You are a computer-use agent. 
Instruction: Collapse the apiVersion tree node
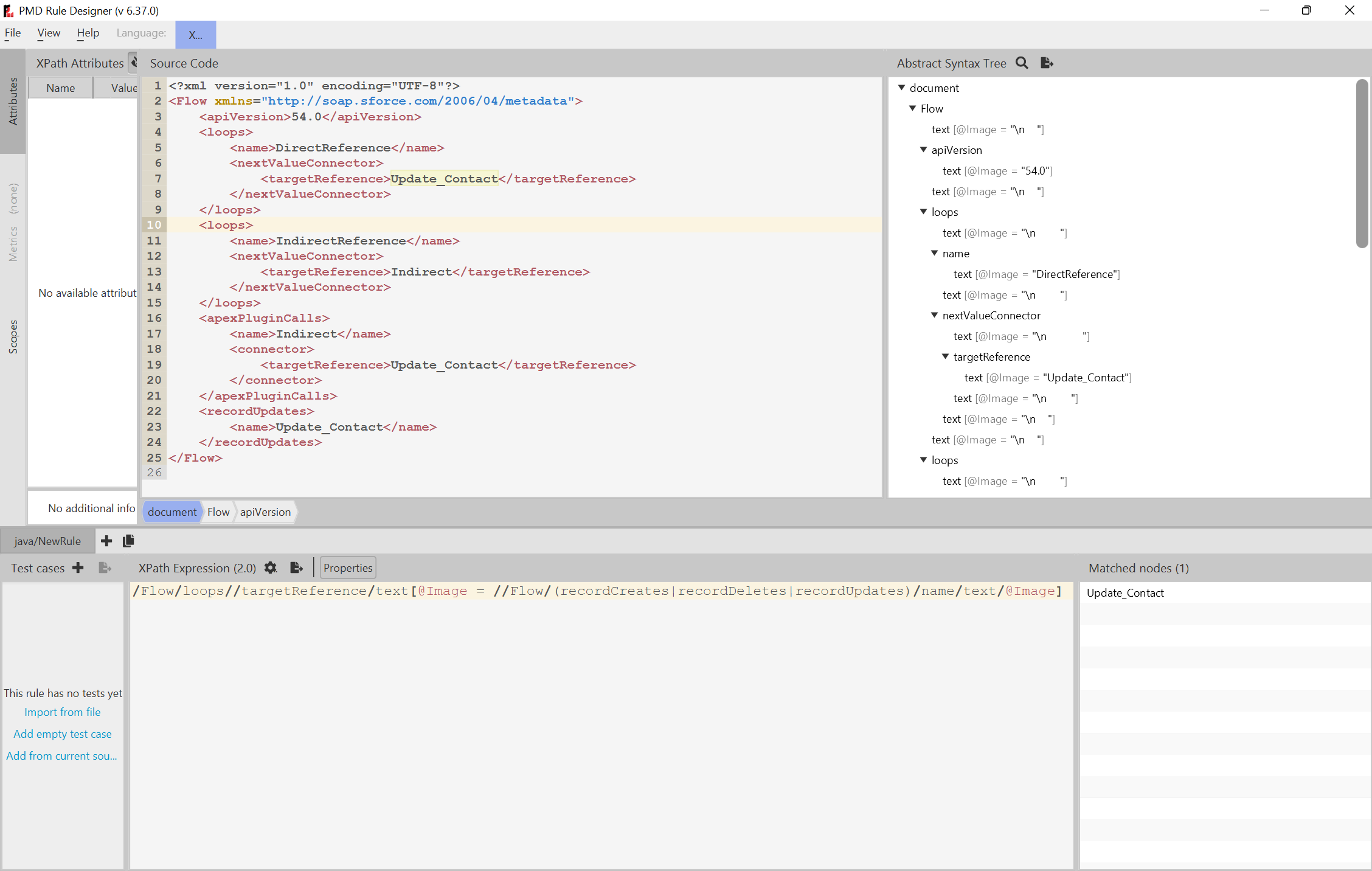pyautogui.click(x=923, y=150)
